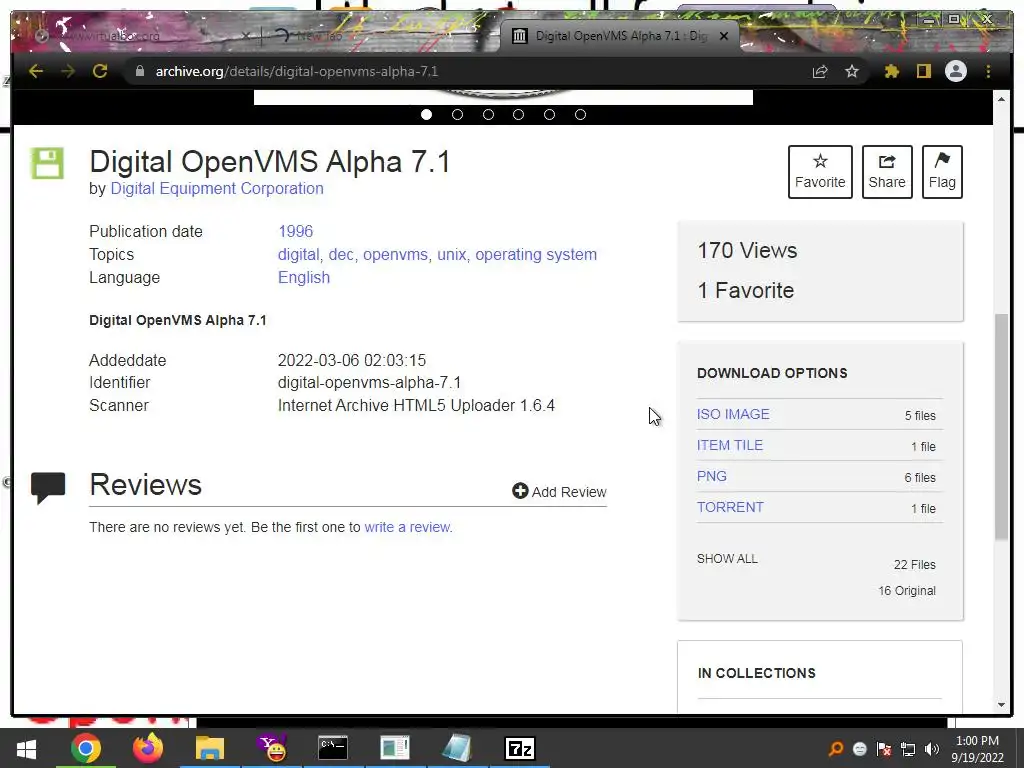Bookmark this page with the star icon
The width and height of the screenshot is (1024, 768).
pos(852,71)
